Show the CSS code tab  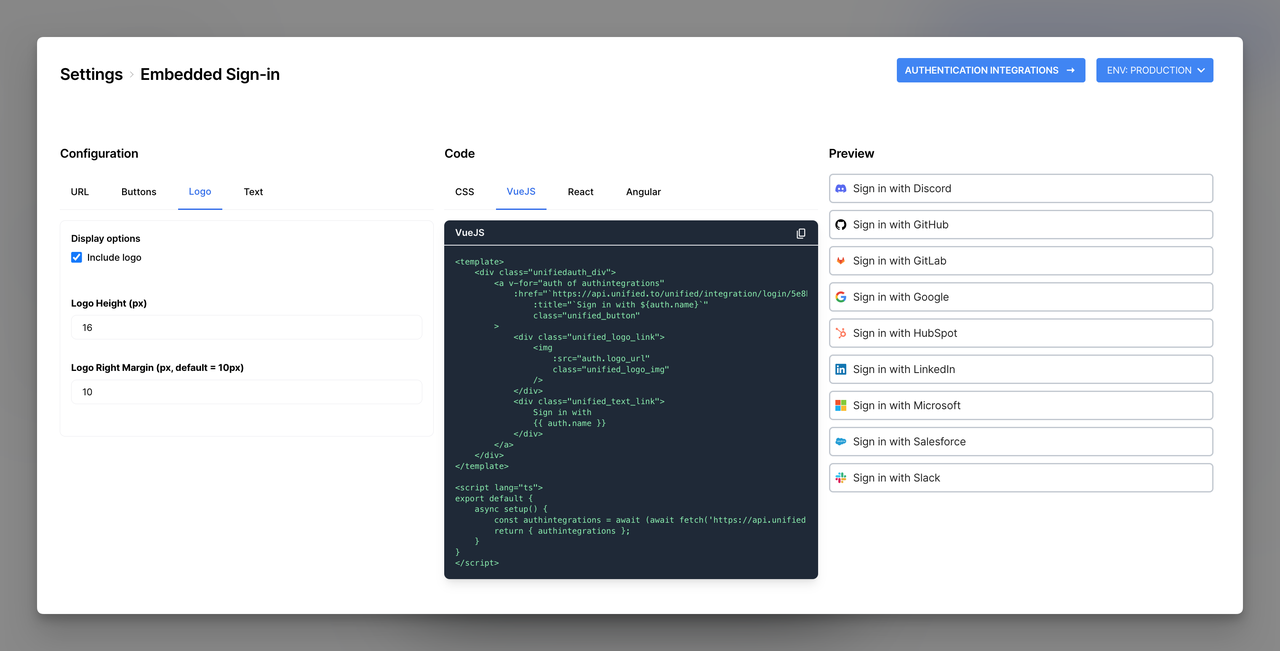pyautogui.click(x=465, y=192)
